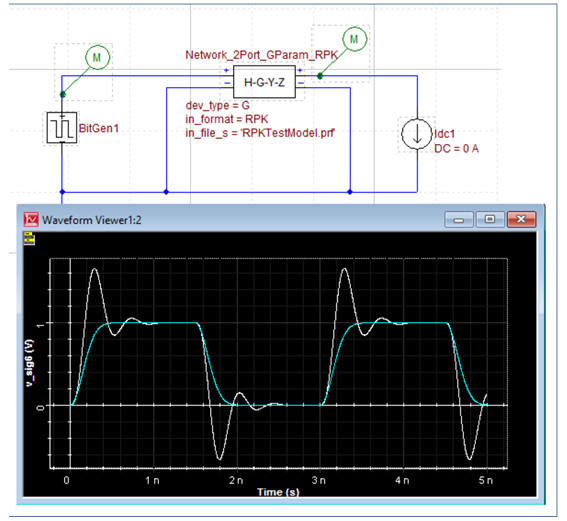
Task: Select the Network_2Port_GParam_RPK label
Action: pos(261,55)
